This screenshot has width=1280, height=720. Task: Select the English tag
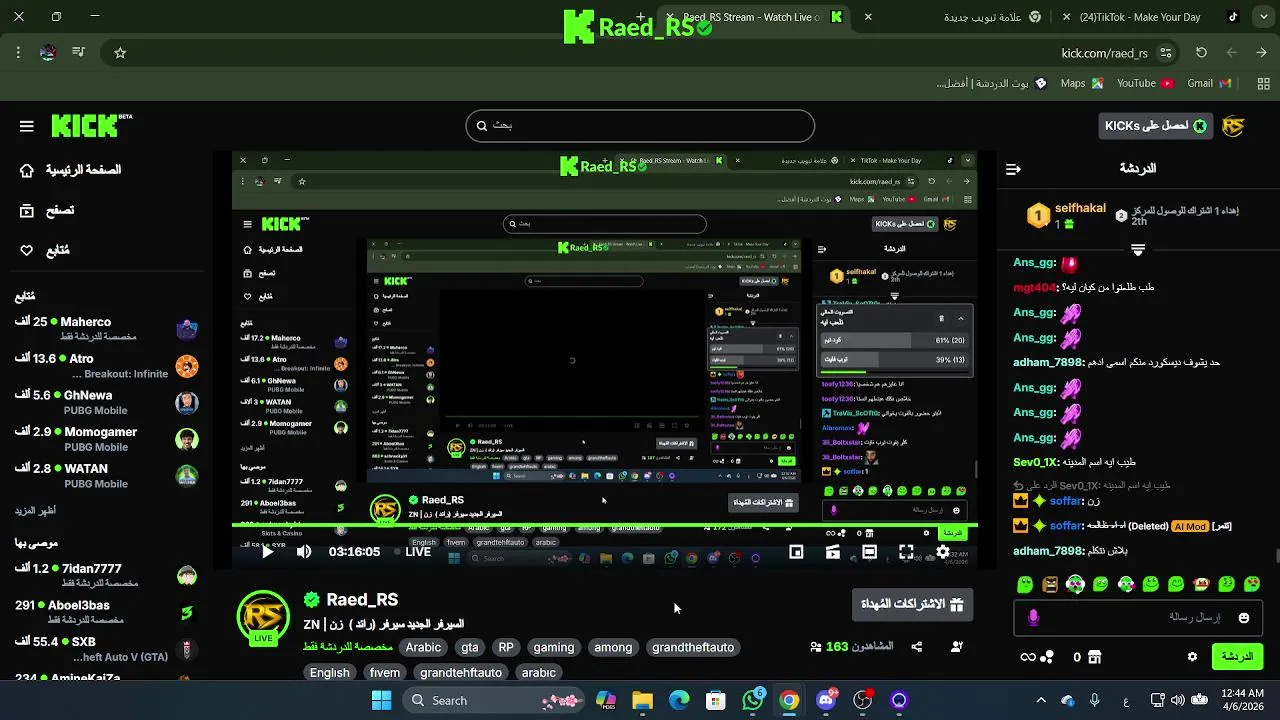click(x=329, y=673)
